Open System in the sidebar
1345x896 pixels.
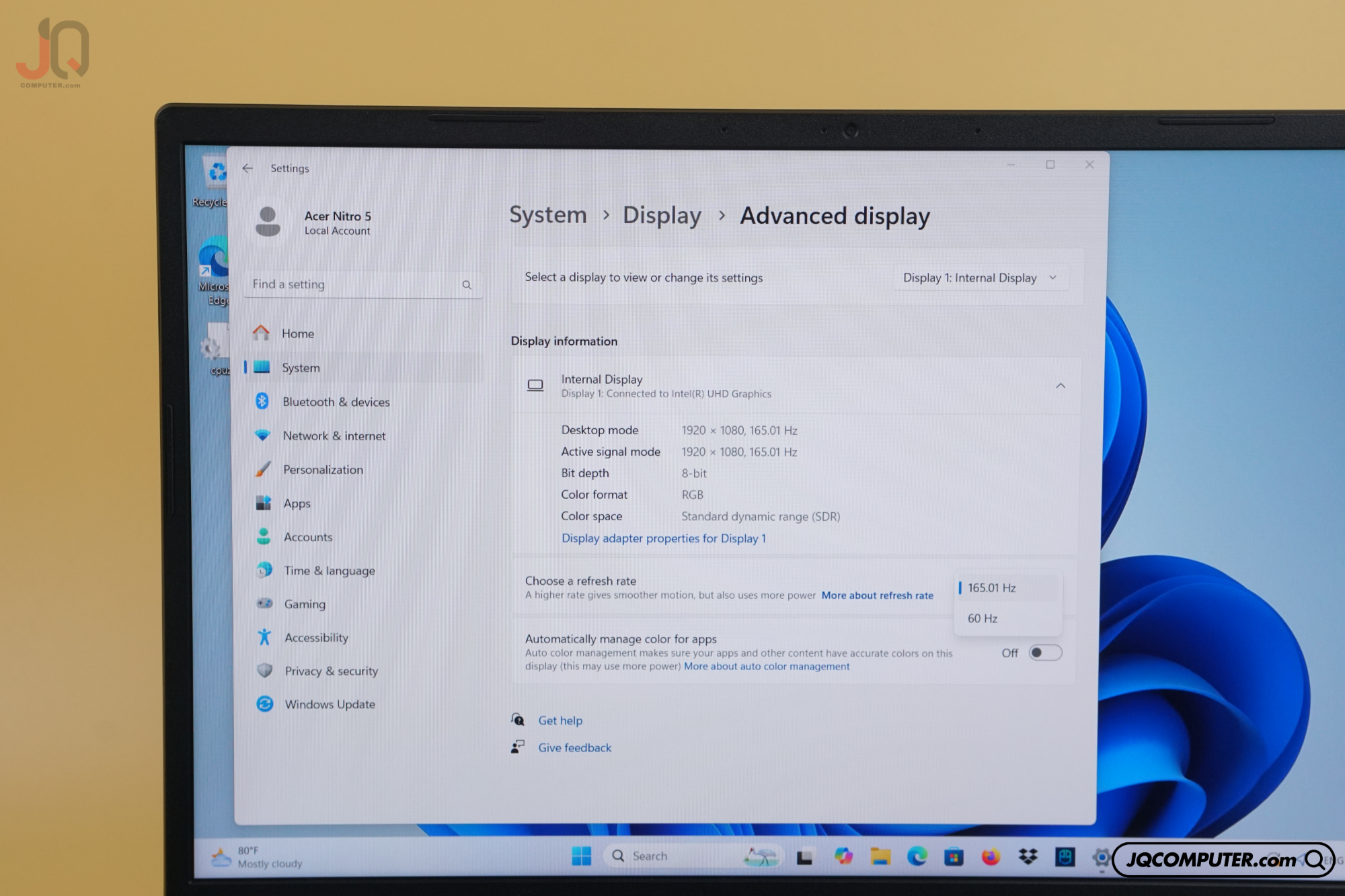(364, 368)
